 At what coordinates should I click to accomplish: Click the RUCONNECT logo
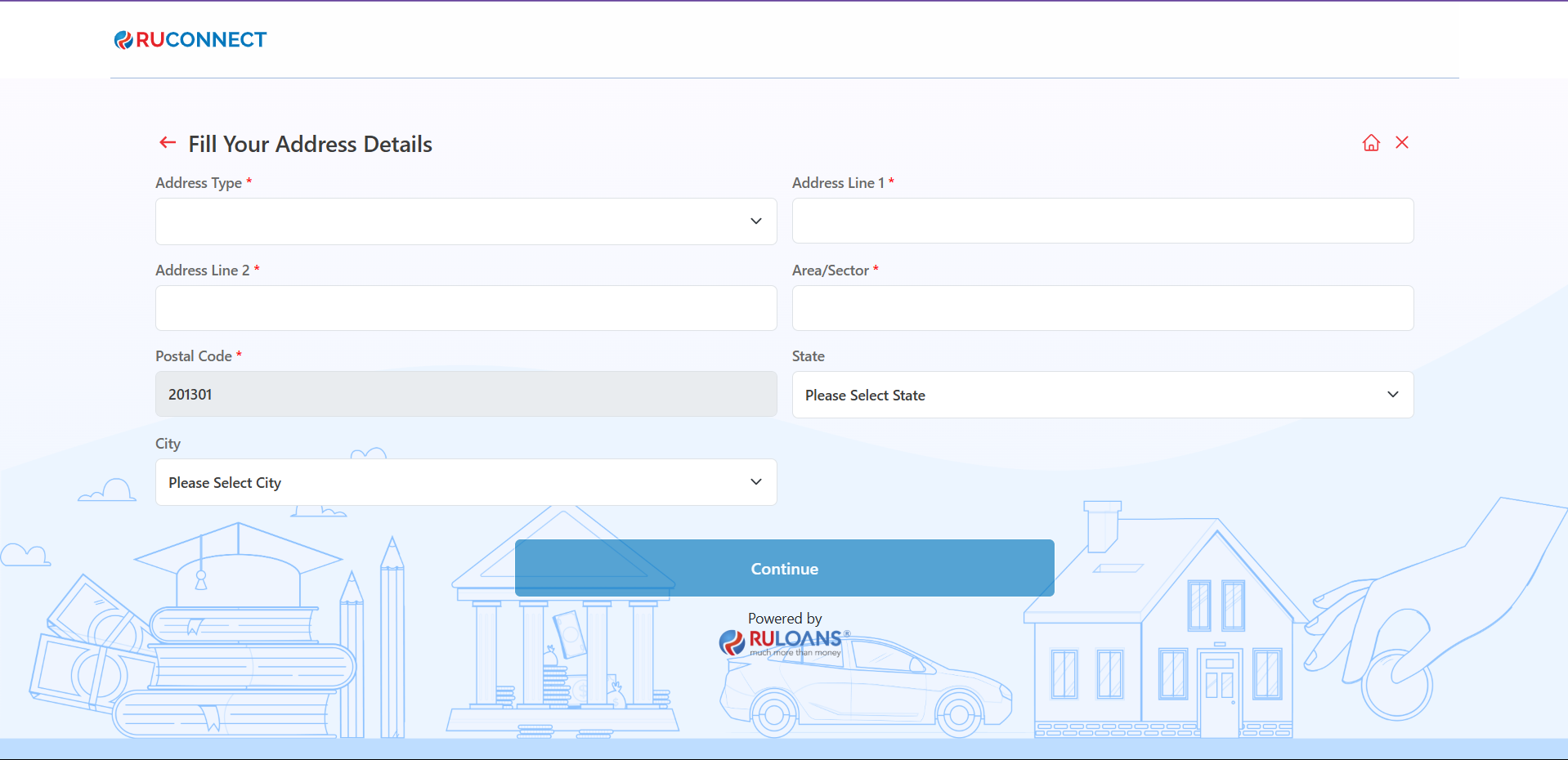tap(190, 40)
